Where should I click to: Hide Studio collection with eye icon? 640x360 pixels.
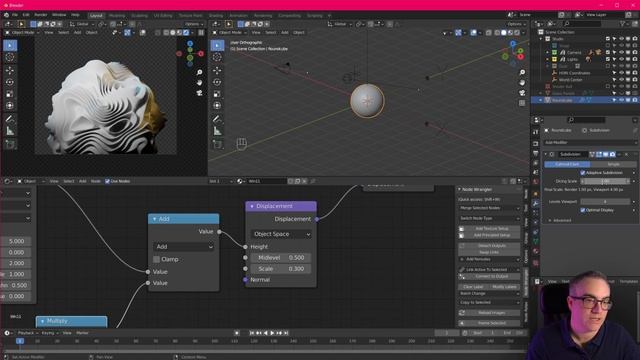pyautogui.click(x=621, y=39)
